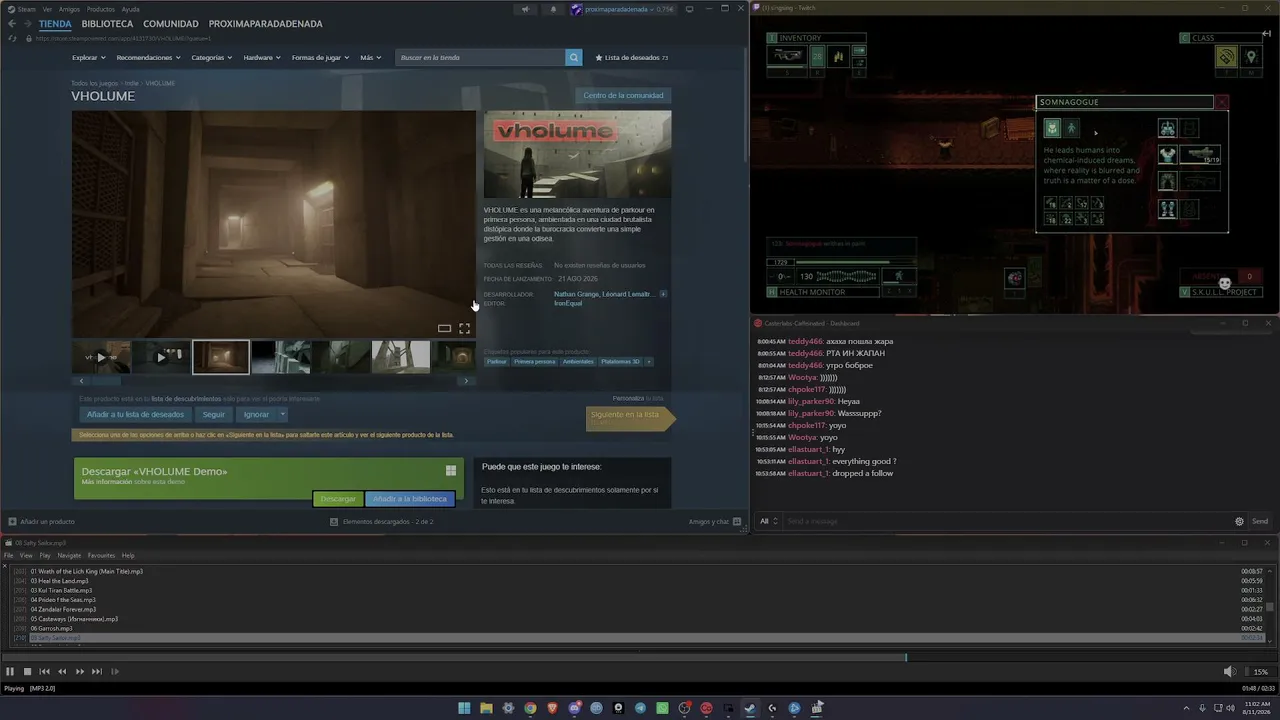Open the All filter dropdown in Twitch chat
Screen dimensions: 1280x720
pyautogui.click(x=768, y=521)
